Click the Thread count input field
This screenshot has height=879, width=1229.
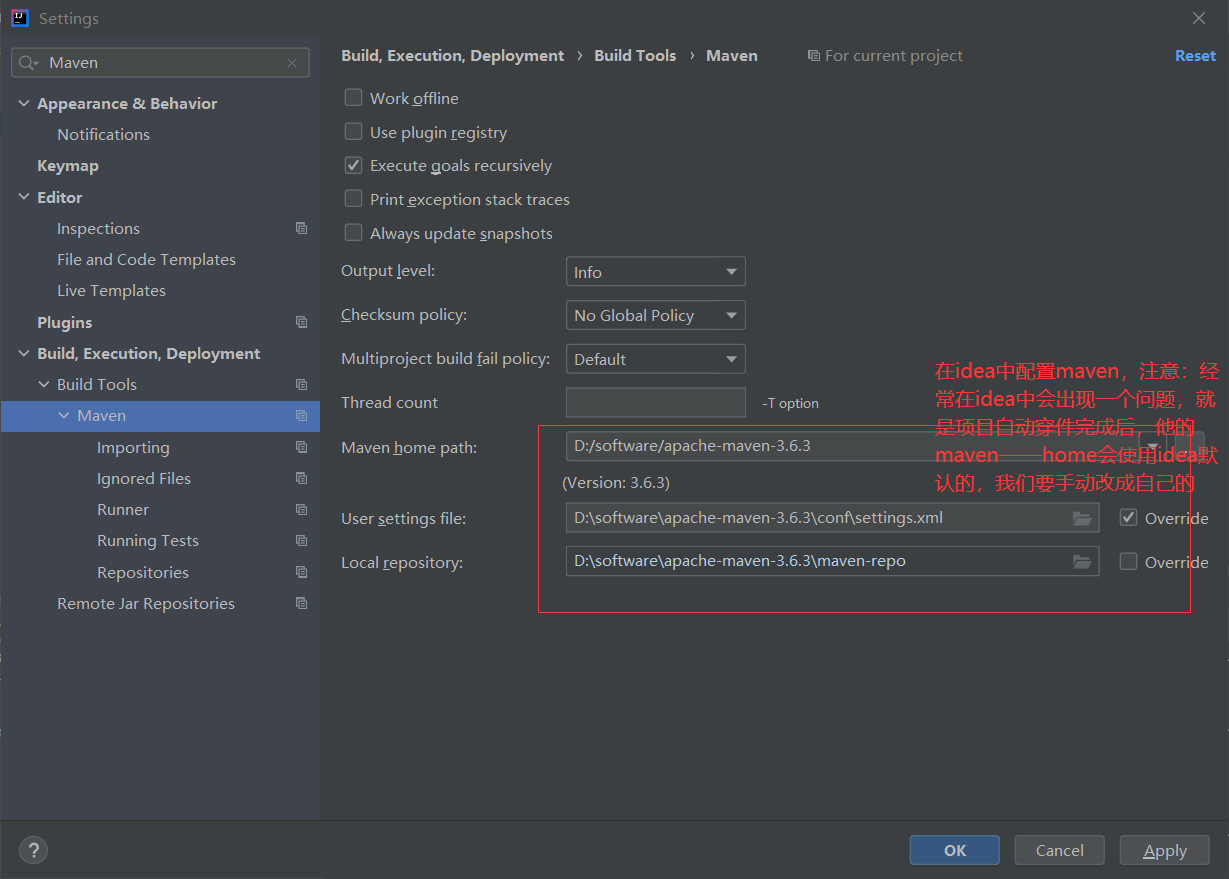pos(655,402)
